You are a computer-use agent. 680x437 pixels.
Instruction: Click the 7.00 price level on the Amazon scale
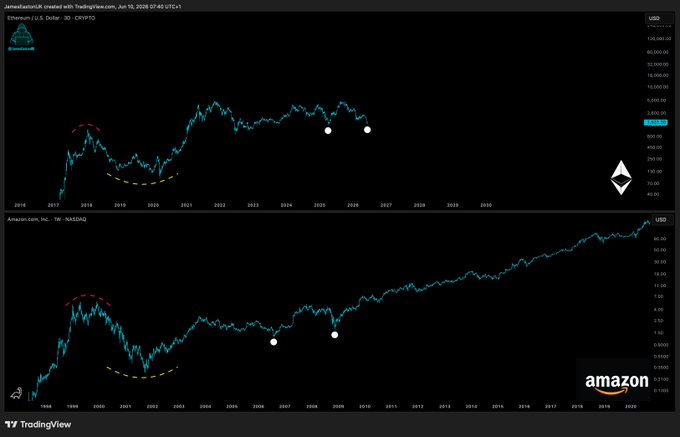[x=660, y=297]
